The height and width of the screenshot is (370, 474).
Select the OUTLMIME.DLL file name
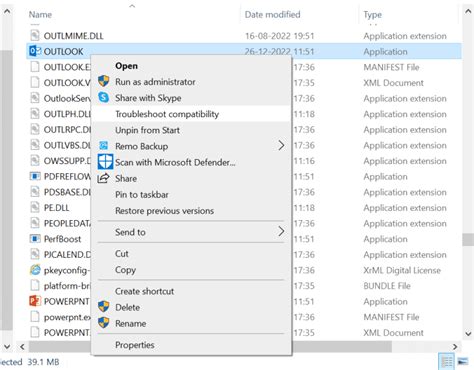tap(74, 36)
